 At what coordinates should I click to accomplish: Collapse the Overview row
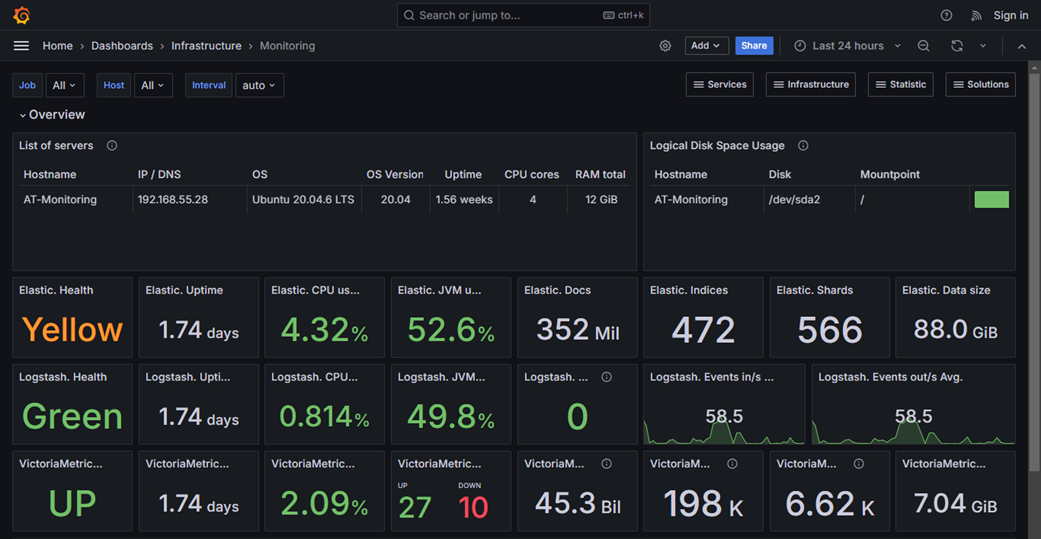[52, 115]
